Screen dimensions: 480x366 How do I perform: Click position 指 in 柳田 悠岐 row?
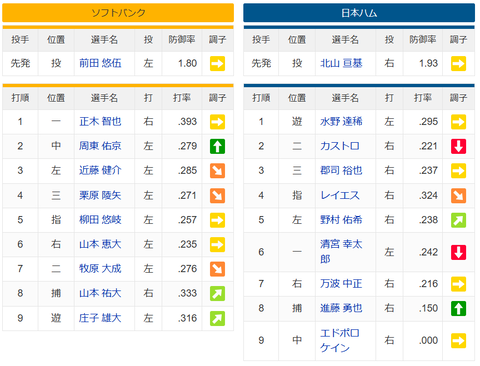coord(56,220)
